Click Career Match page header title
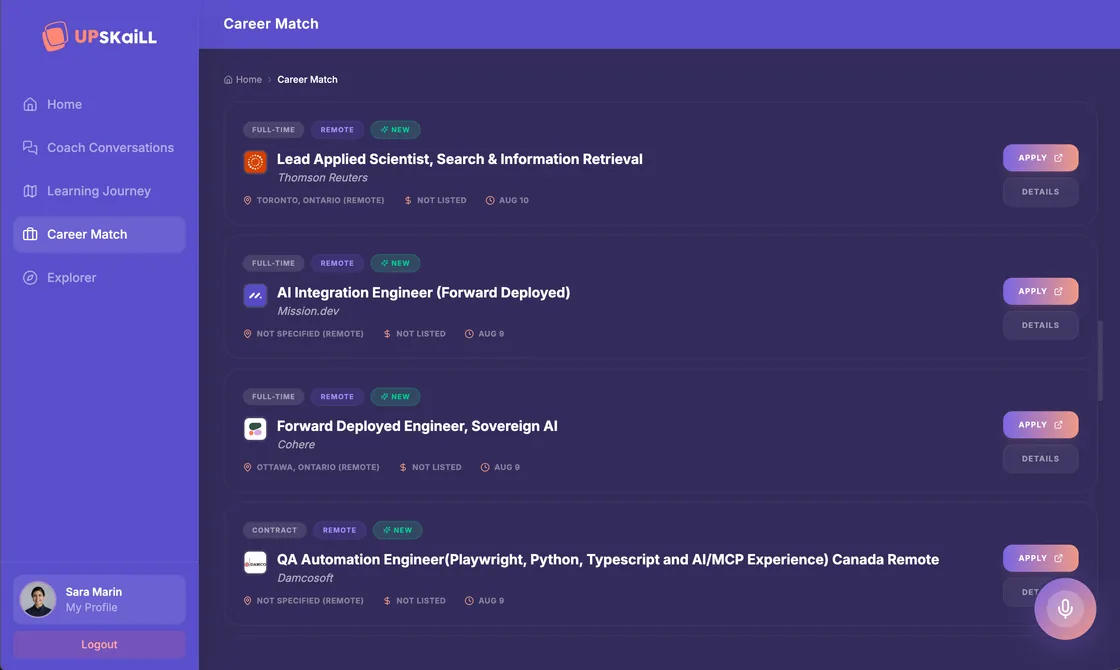1120x670 pixels. coord(271,24)
